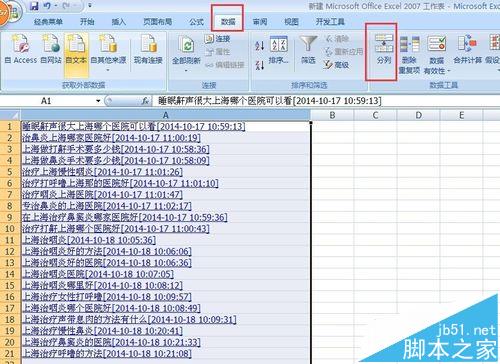Select column C header
500x364 pixels.
(375, 115)
